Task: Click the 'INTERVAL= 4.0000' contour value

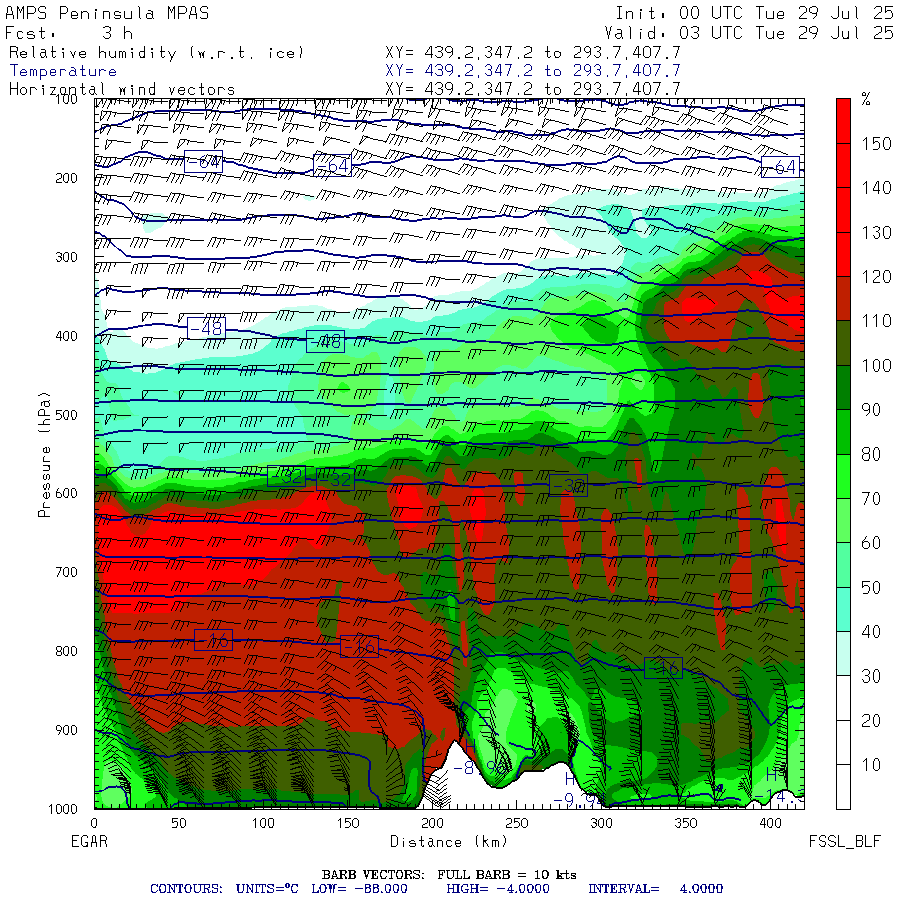Action: (x=655, y=889)
